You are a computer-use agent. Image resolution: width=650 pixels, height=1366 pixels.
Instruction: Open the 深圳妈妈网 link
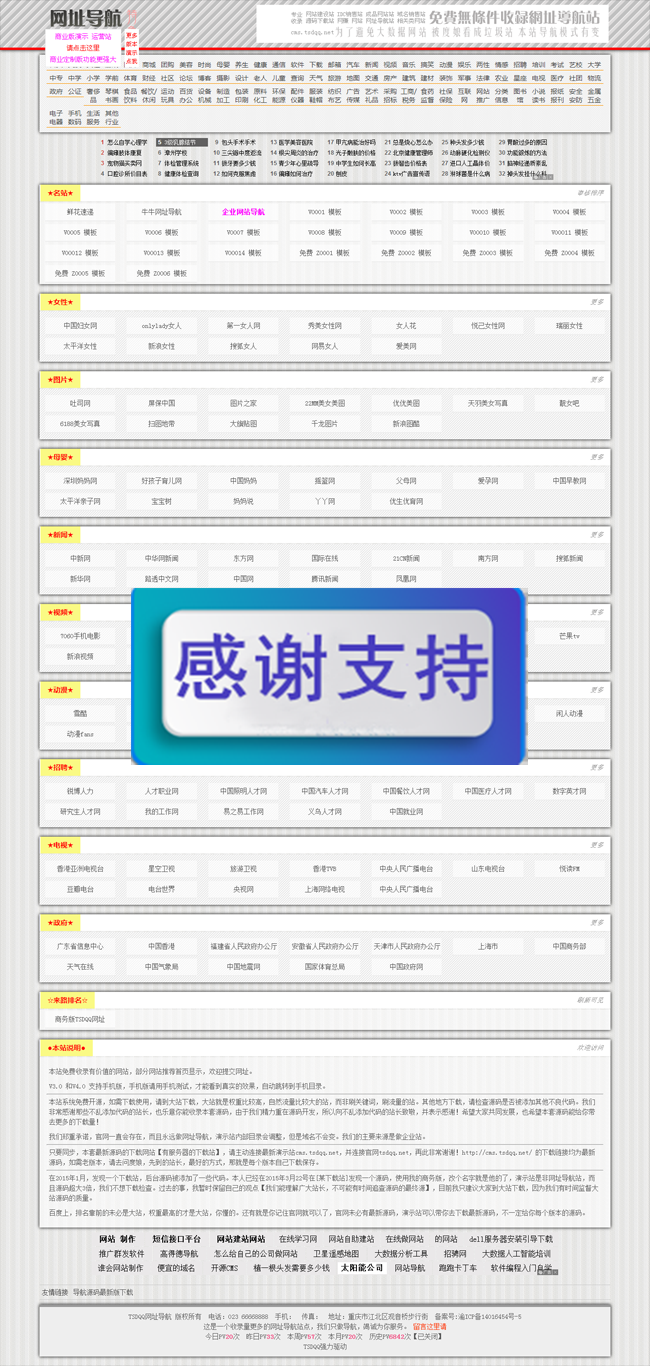(x=80, y=481)
